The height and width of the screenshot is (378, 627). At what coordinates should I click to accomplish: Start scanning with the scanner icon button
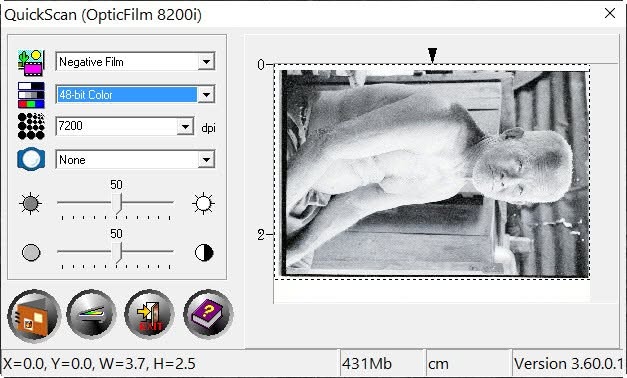(91, 314)
